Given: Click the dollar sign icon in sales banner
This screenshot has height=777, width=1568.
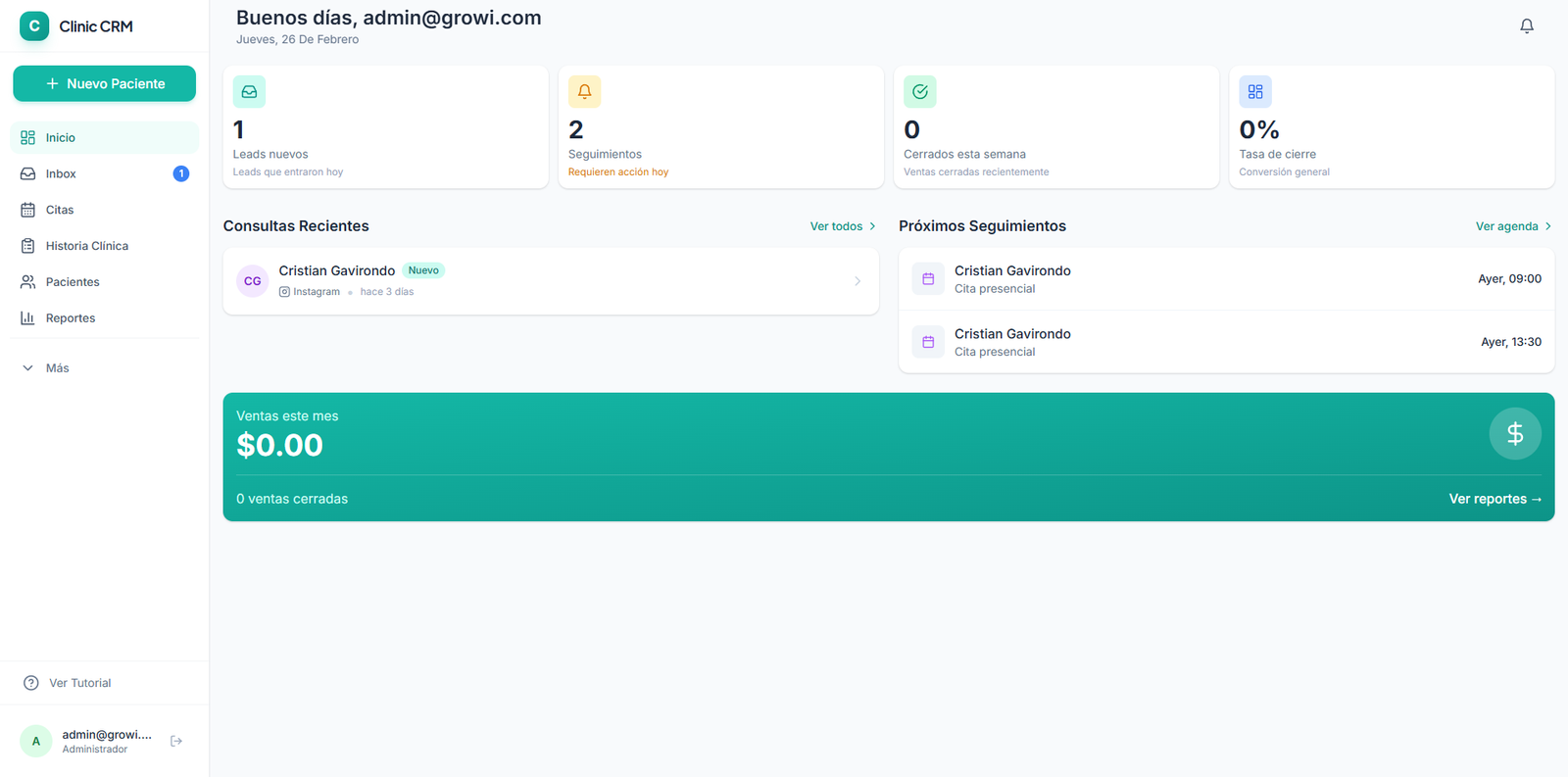Looking at the screenshot, I should (1514, 433).
